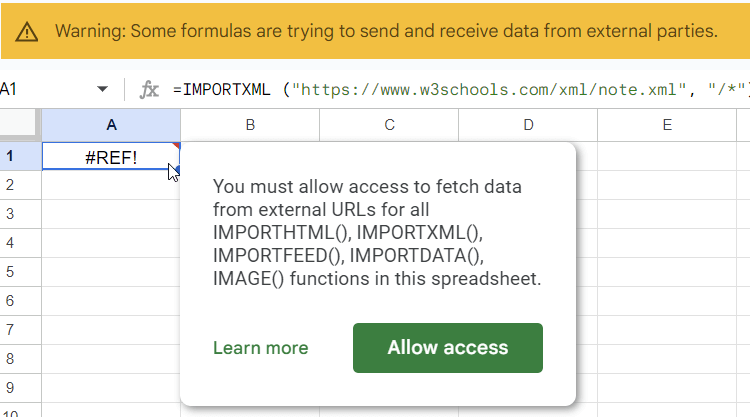This screenshot has height=417, width=750.
Task: Click the select-all corner box
Action: [20, 125]
